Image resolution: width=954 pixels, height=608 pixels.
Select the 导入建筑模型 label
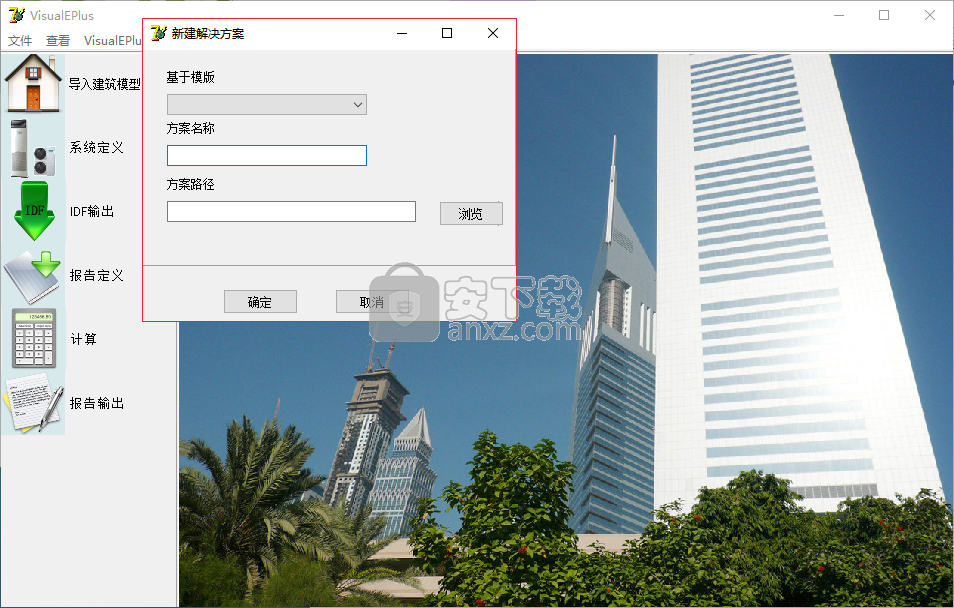(x=104, y=84)
